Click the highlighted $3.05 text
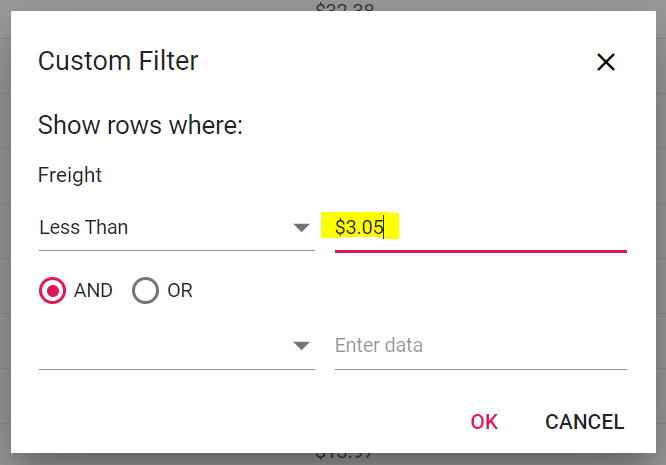This screenshot has width=666, height=465. click(x=359, y=228)
